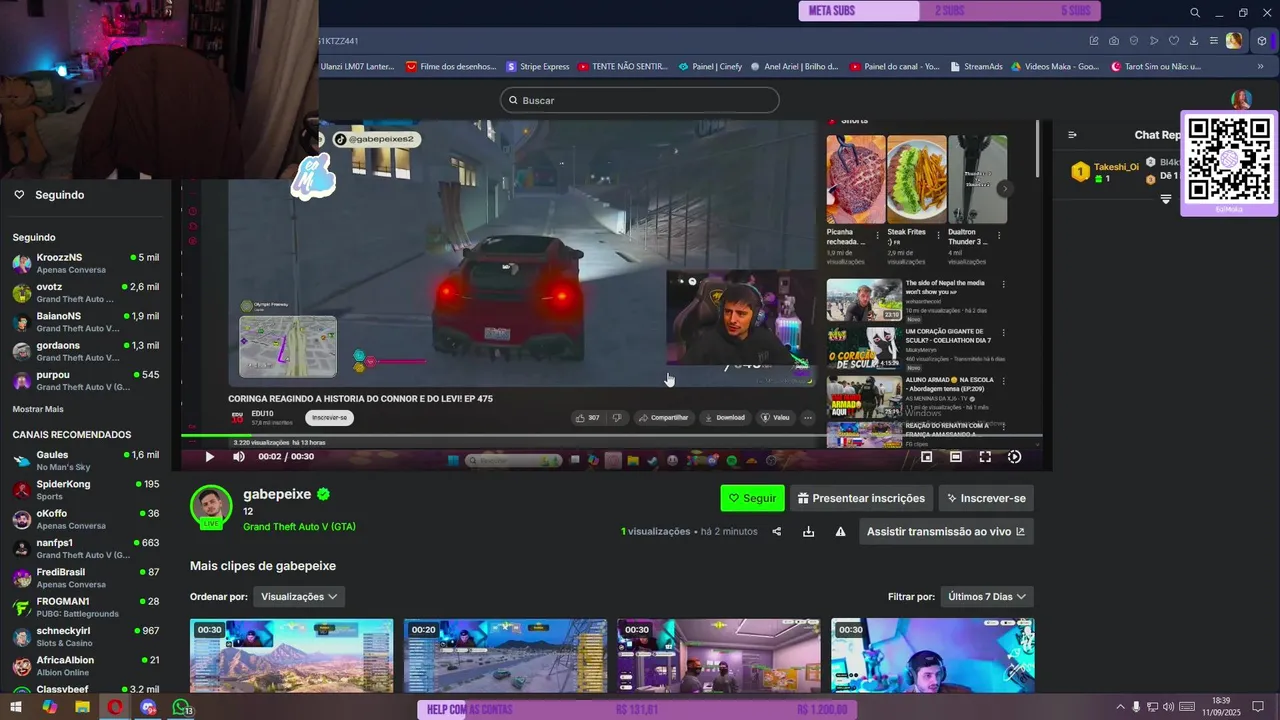Open the Windows Start button
Image resolution: width=1280 pixels, height=720 pixels.
[x=16, y=707]
